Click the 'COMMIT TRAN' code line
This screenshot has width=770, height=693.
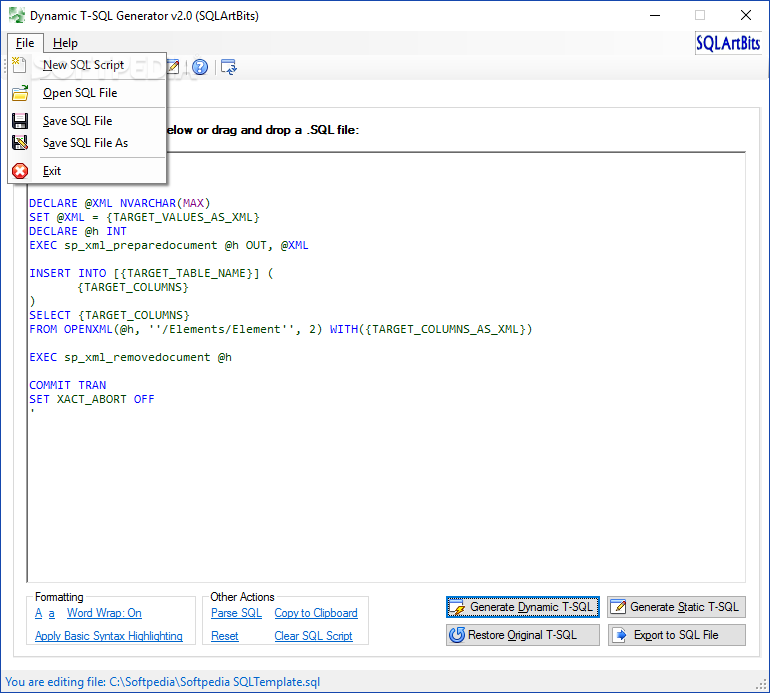point(67,385)
